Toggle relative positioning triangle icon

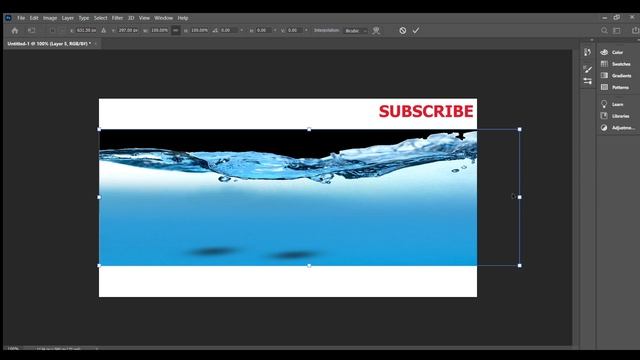pyautogui.click(x=104, y=31)
